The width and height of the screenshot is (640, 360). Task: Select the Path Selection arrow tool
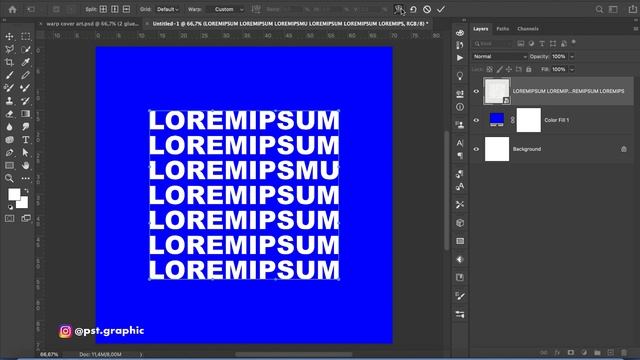tap(25, 153)
